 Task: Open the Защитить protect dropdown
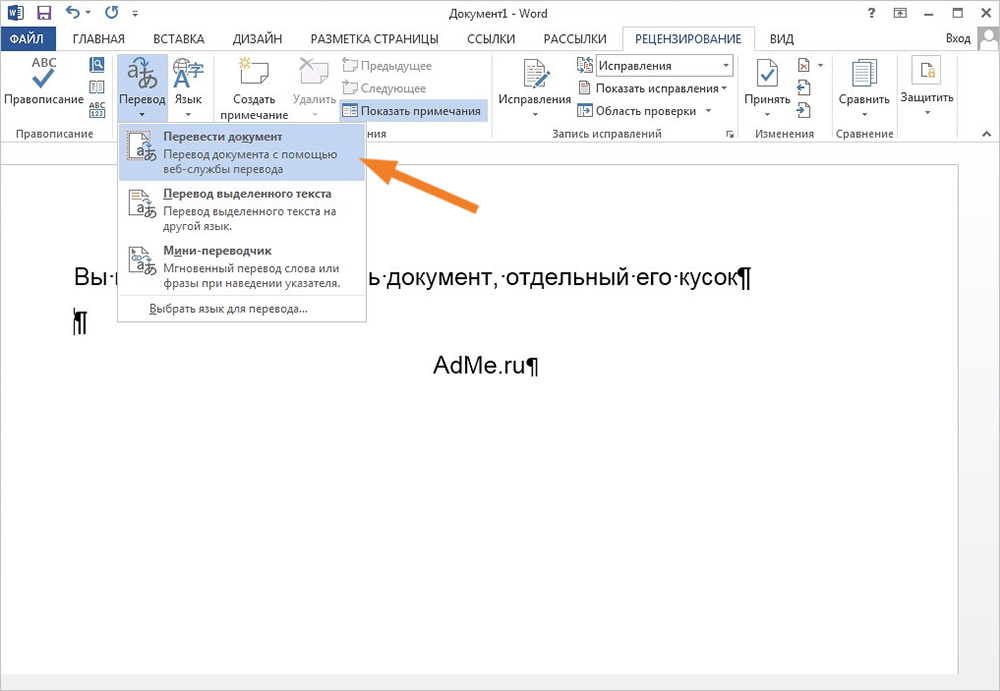tap(927, 87)
